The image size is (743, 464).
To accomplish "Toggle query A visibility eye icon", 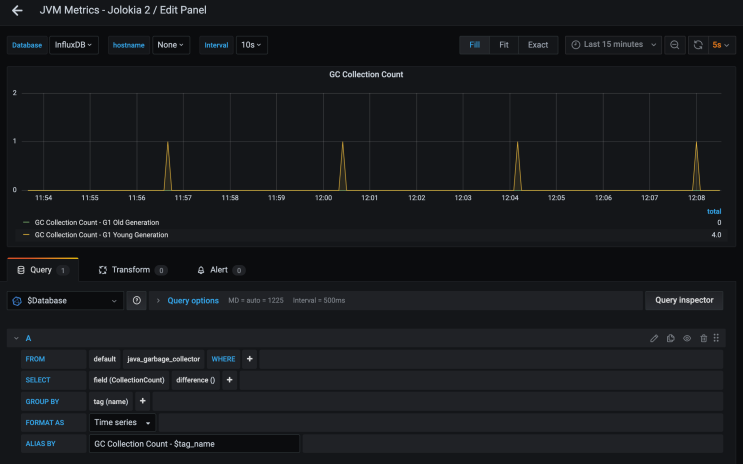I will click(687, 338).
